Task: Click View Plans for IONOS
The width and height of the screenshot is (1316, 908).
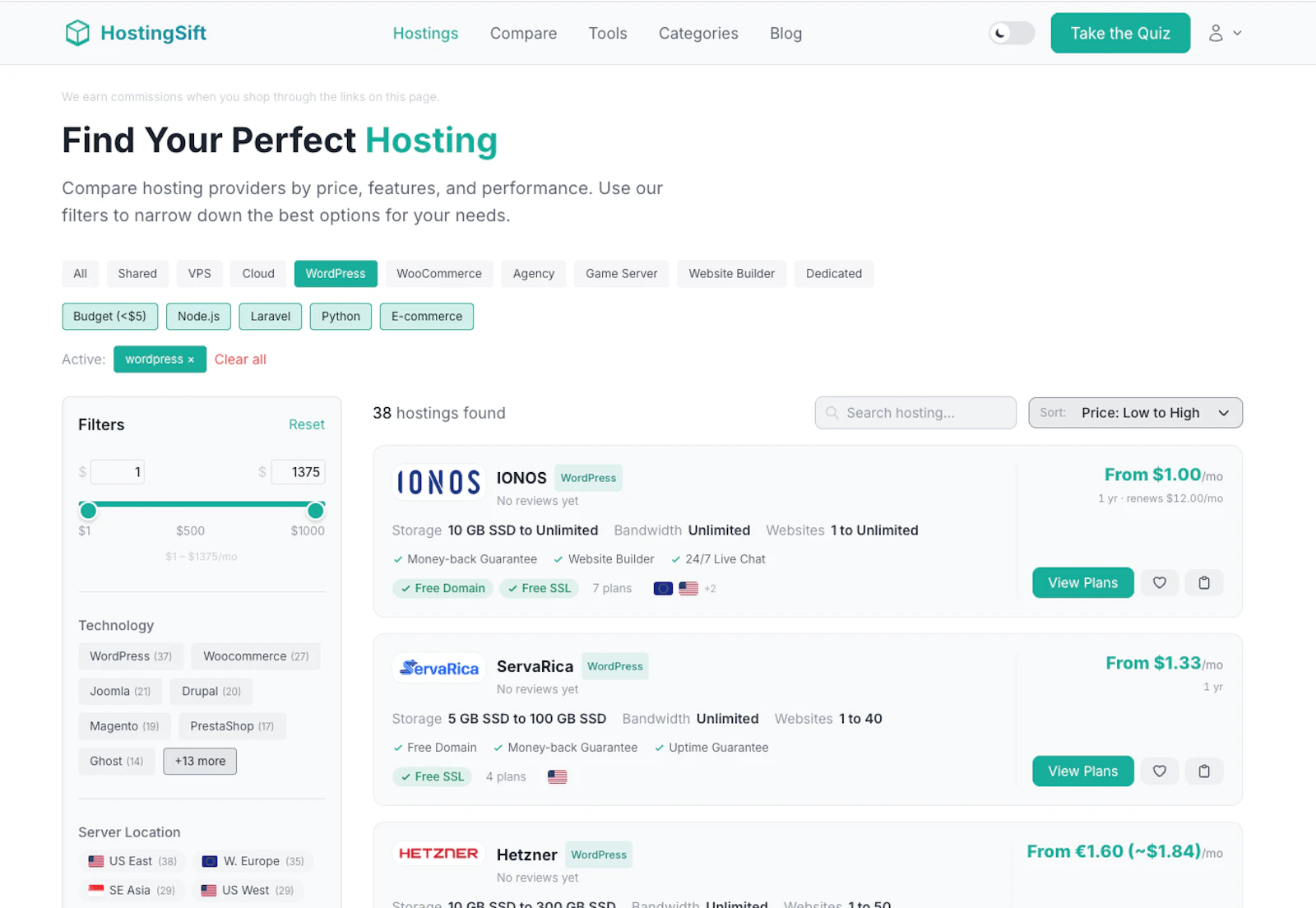Action: (x=1083, y=583)
